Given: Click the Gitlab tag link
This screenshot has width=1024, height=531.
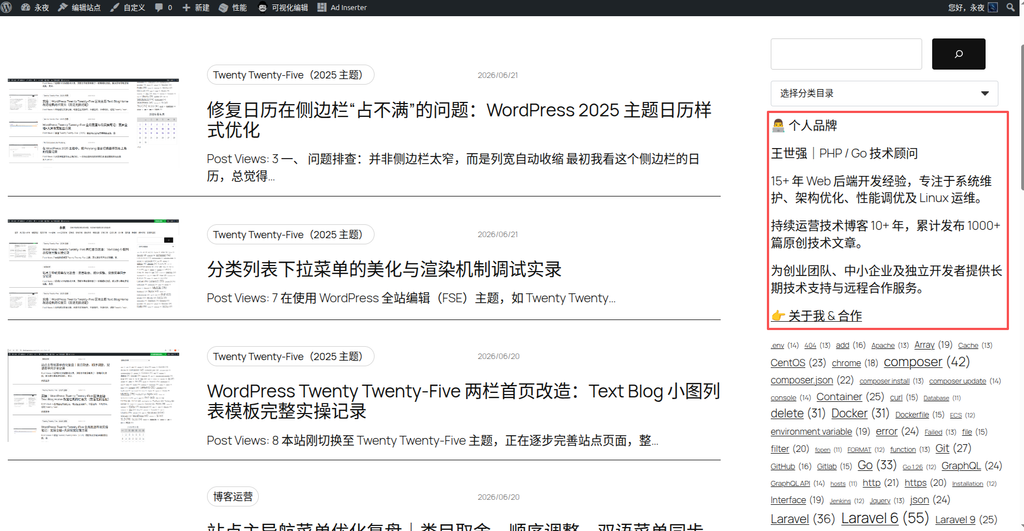Looking at the screenshot, I should tap(826, 466).
